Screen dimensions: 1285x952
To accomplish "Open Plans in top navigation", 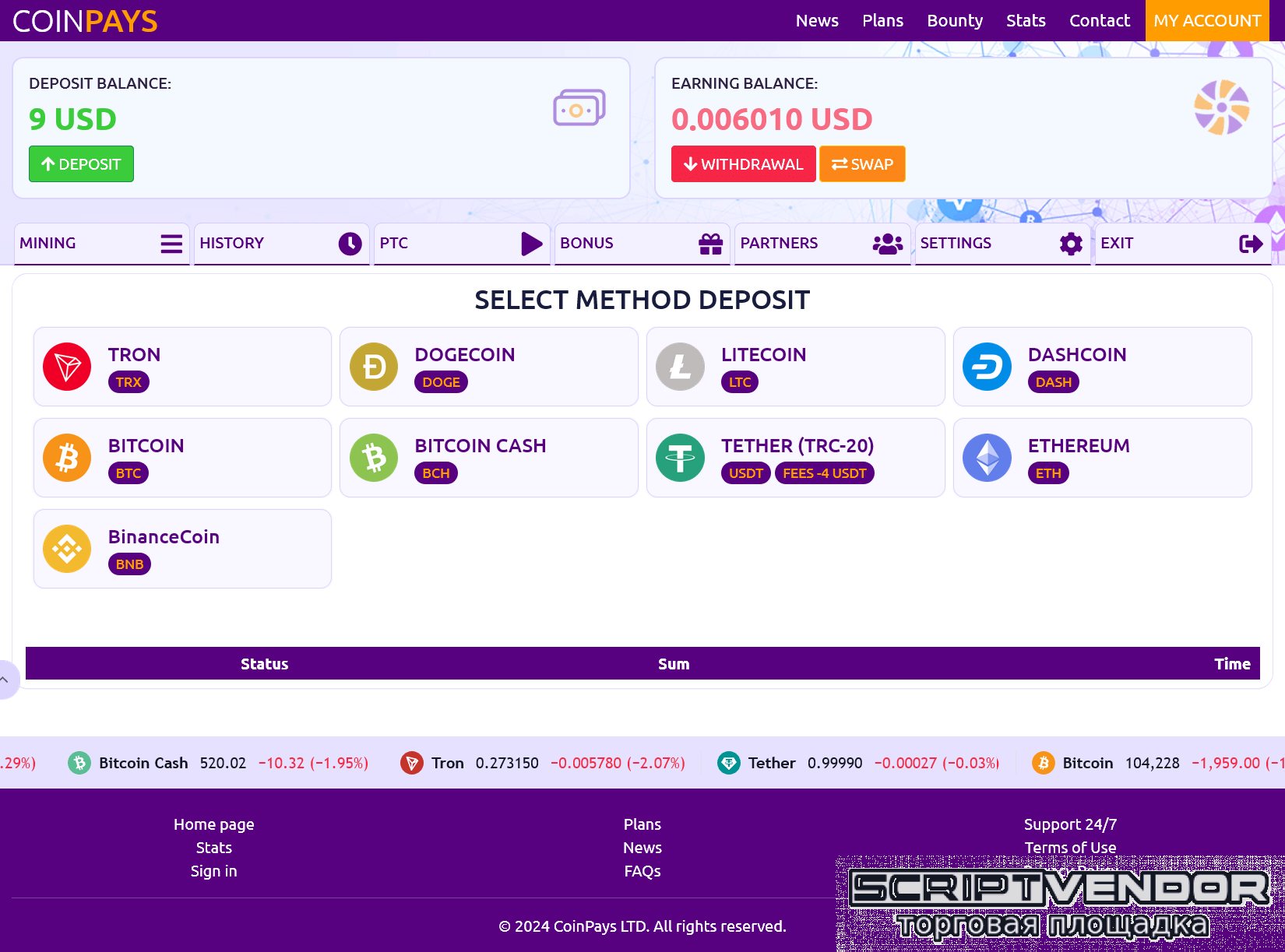I will coord(882,21).
